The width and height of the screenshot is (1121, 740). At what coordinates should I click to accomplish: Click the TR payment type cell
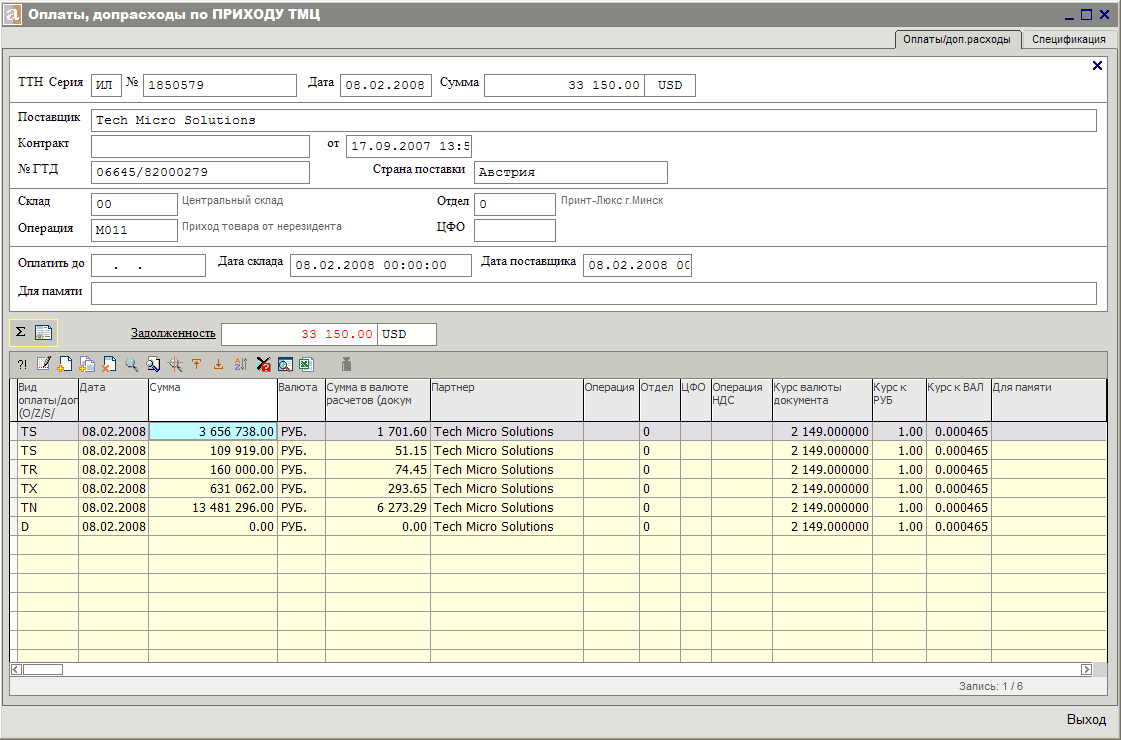[x=48, y=470]
